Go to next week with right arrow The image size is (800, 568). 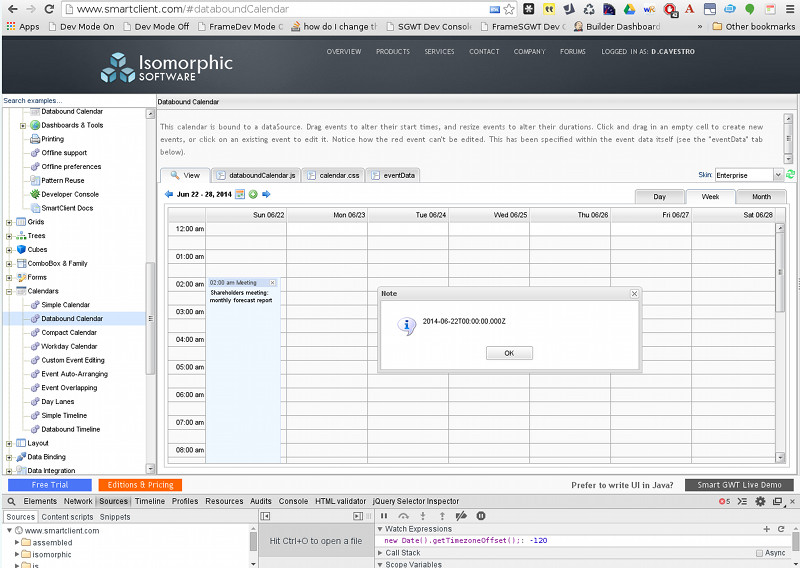point(266,194)
